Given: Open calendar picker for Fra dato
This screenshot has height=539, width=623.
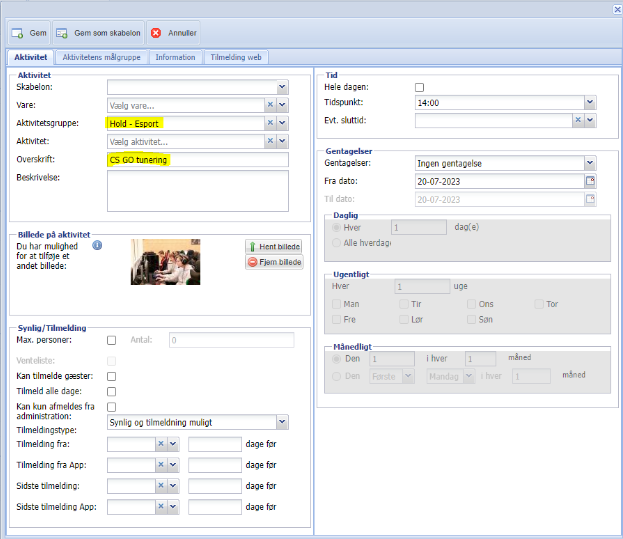Looking at the screenshot, I should (590, 181).
